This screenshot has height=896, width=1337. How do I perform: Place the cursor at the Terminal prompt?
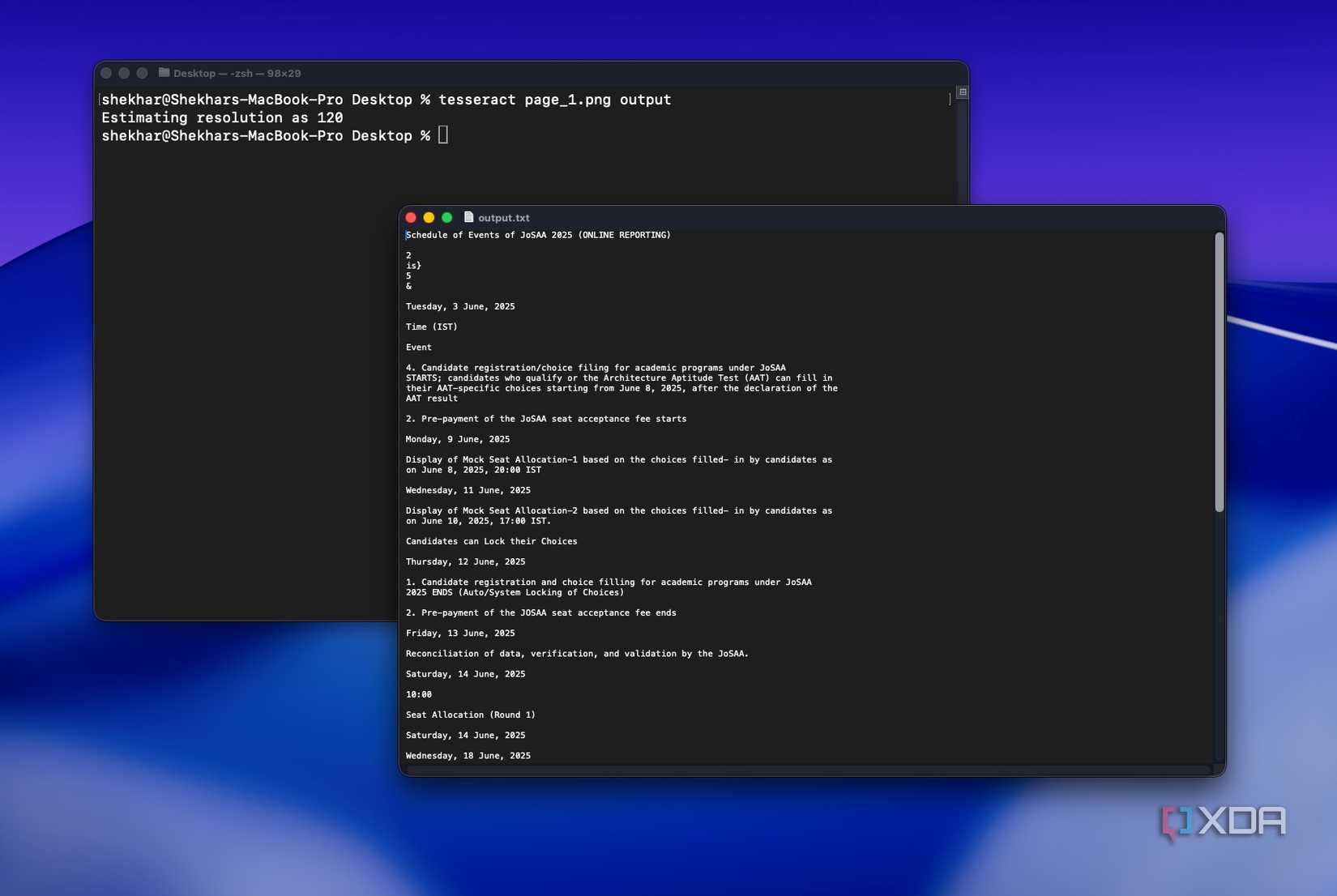pyautogui.click(x=442, y=135)
